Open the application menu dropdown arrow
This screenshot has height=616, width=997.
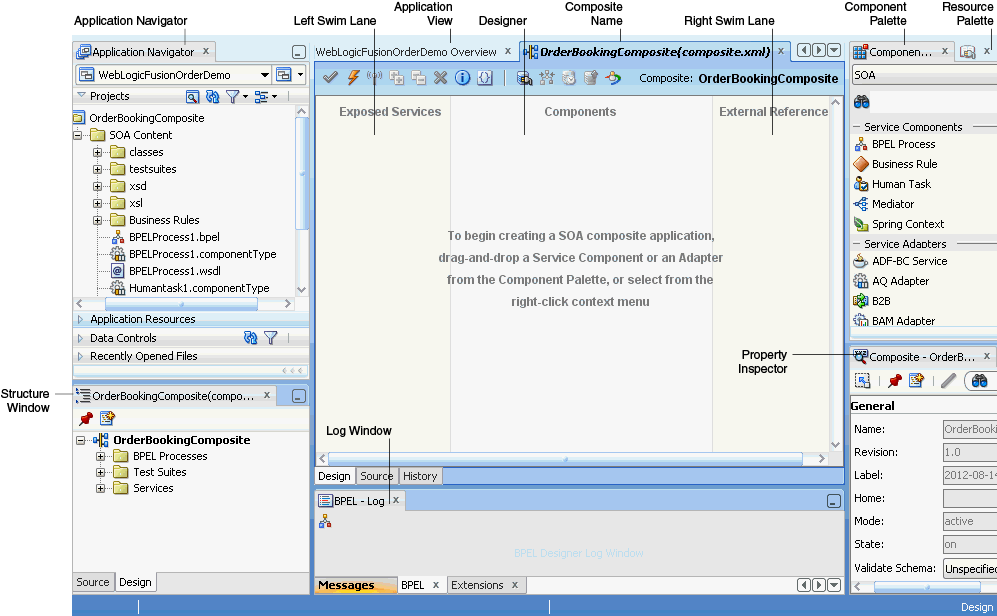(x=300, y=75)
